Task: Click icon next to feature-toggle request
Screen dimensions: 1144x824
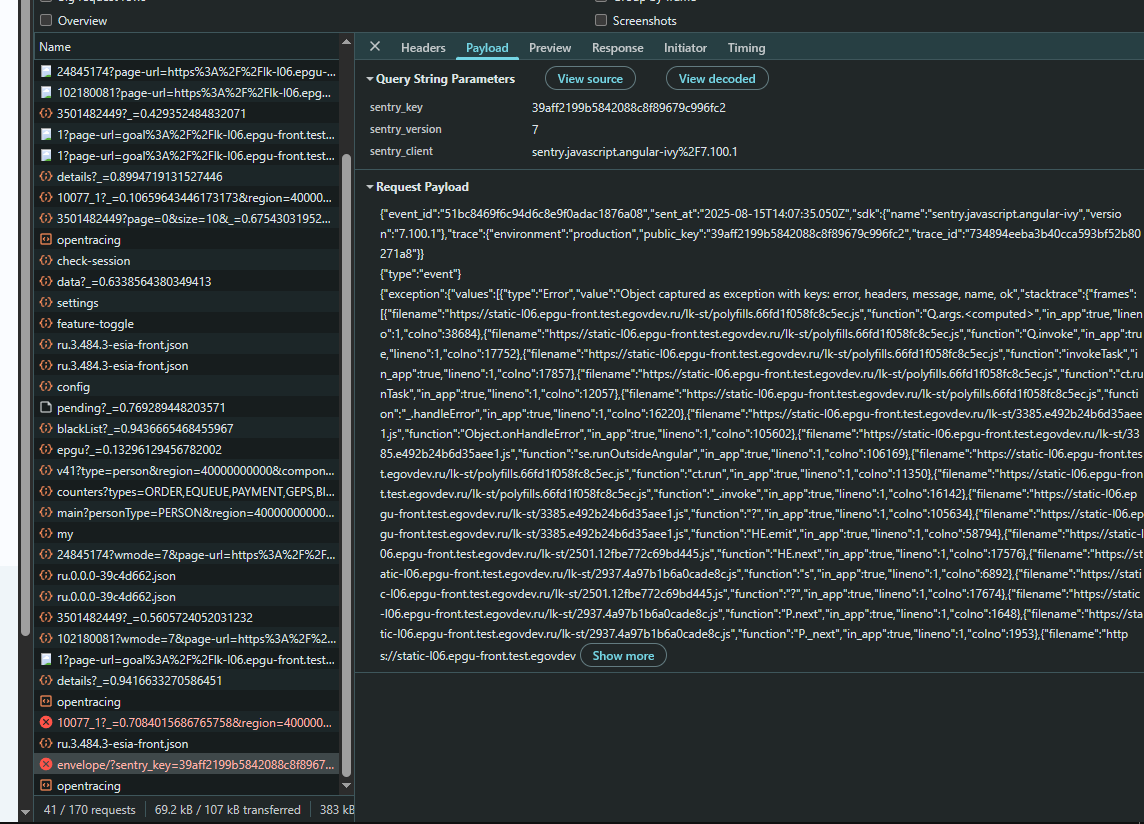Action: (46, 323)
